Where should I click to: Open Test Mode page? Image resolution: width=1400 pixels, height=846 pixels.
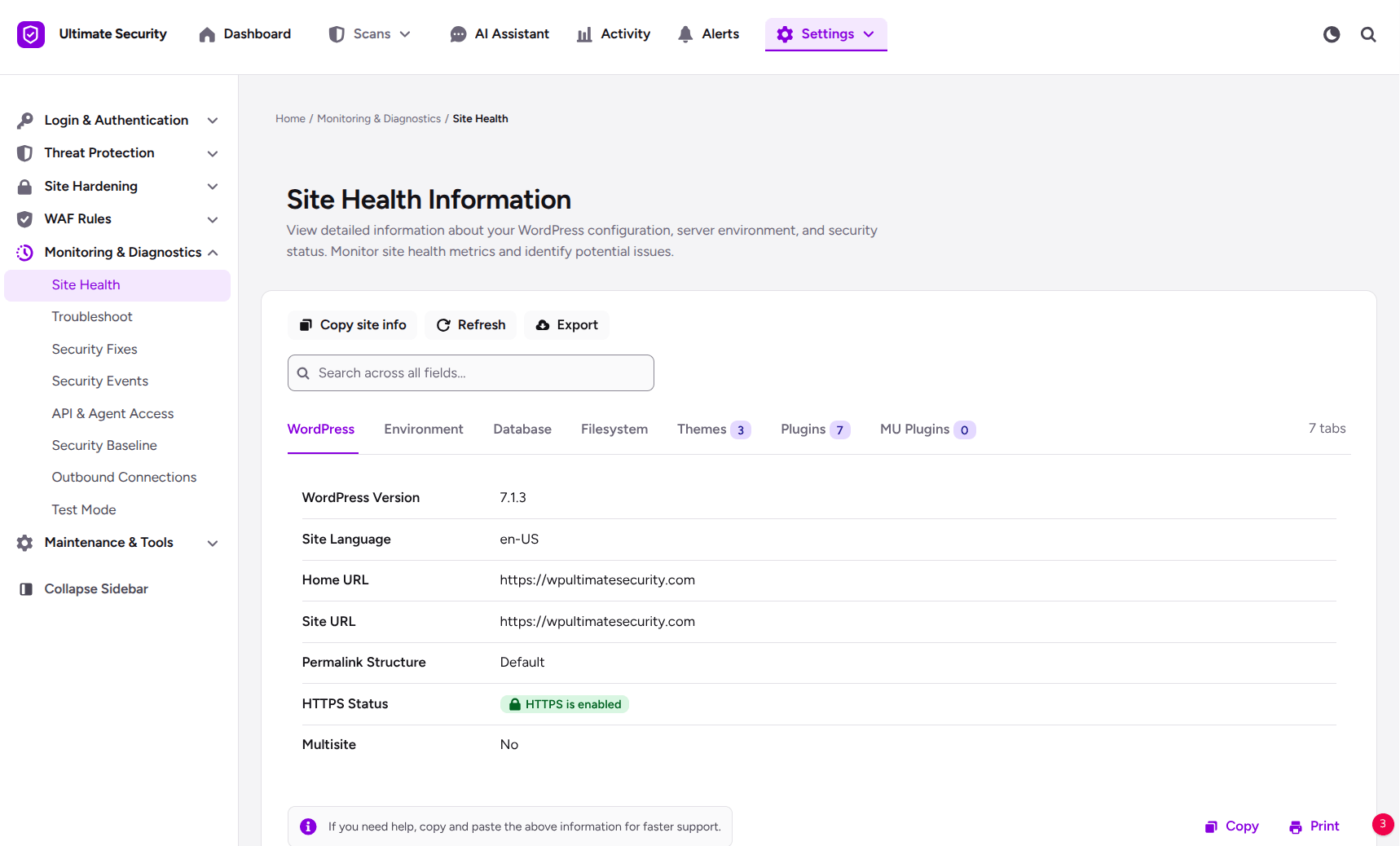84,509
